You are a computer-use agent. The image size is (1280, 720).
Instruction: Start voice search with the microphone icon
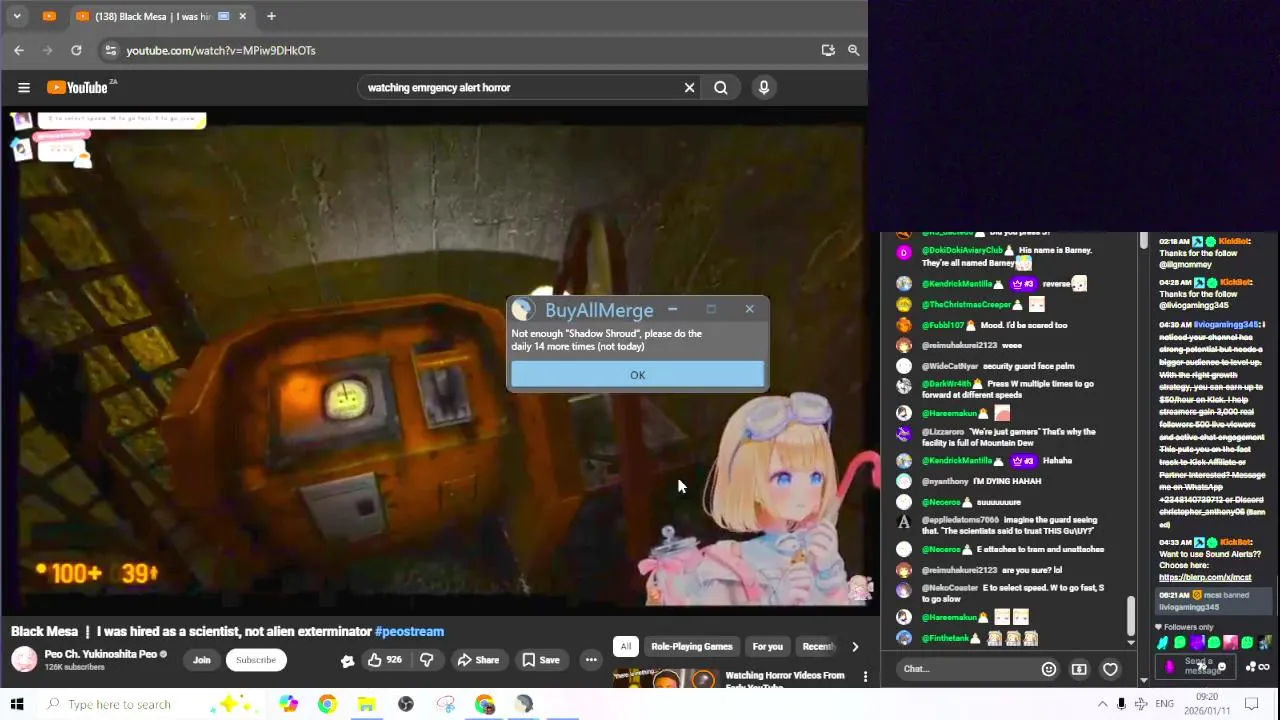point(764,88)
